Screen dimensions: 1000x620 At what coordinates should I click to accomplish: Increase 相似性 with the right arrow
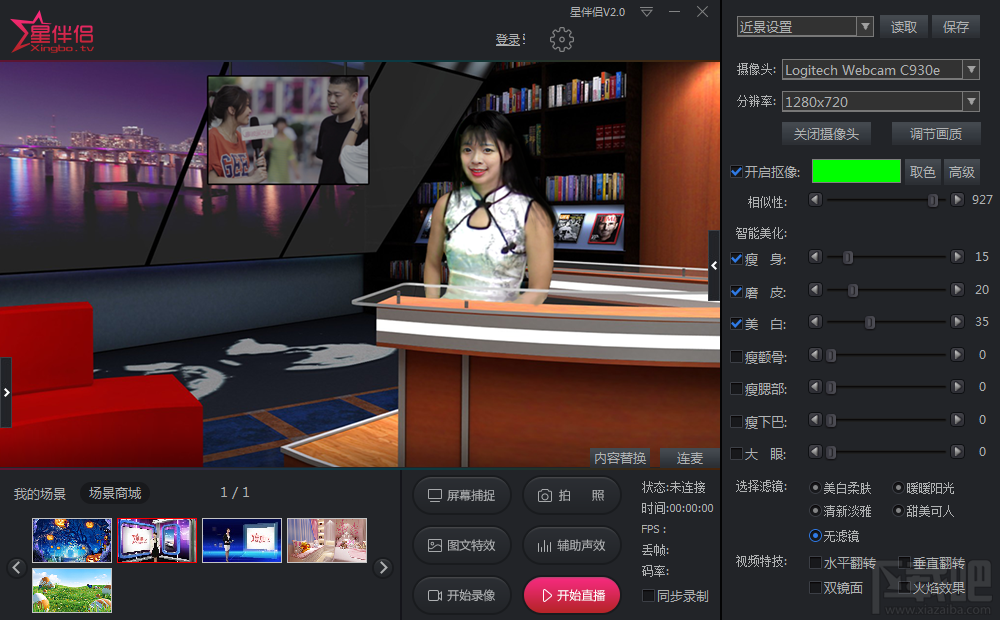(957, 200)
